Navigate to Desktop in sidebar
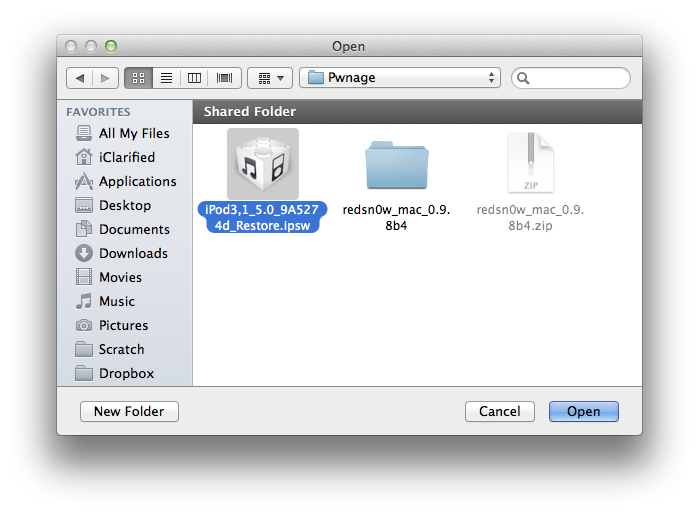The image size is (699, 514). [124, 205]
